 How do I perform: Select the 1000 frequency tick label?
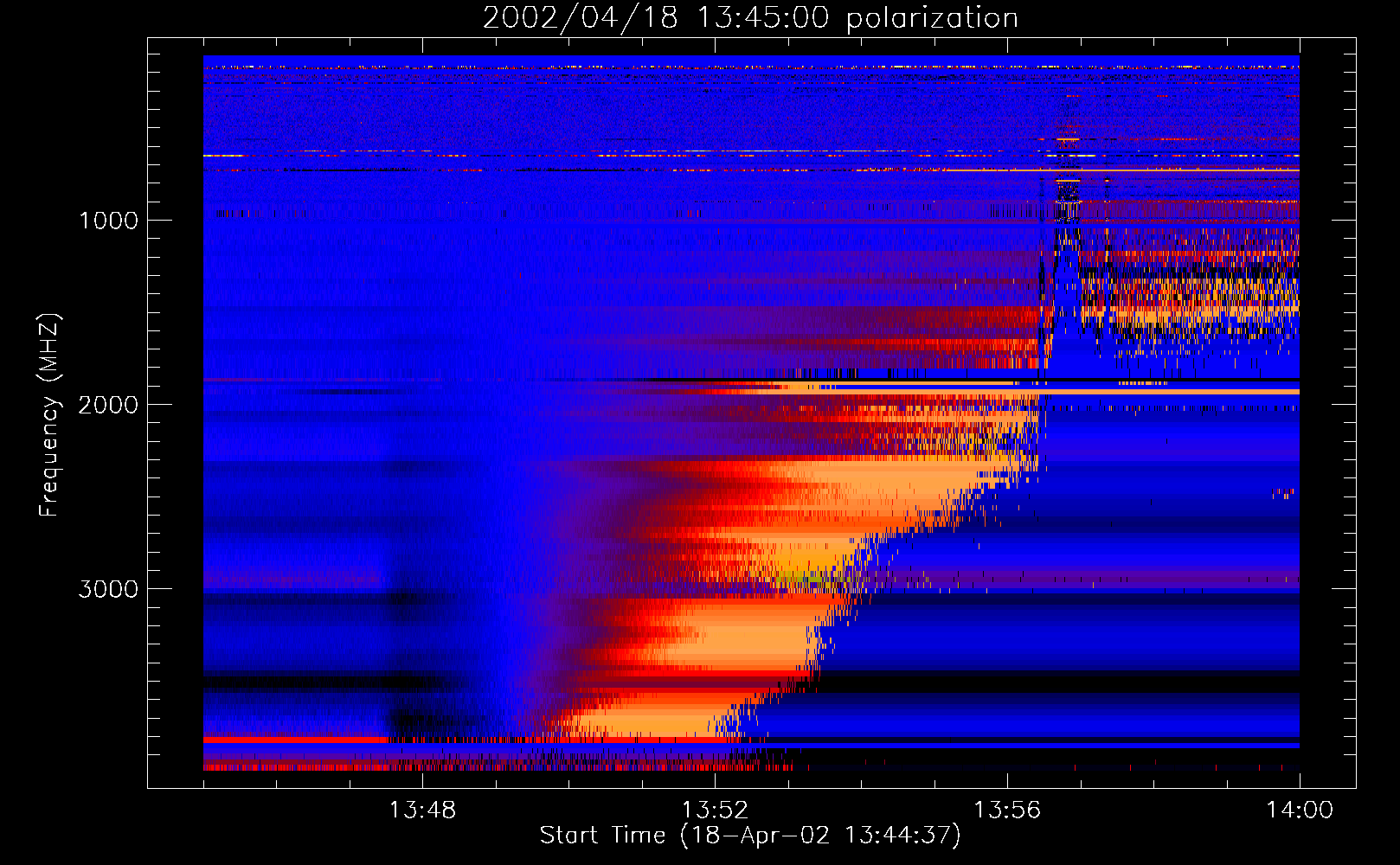(x=109, y=221)
